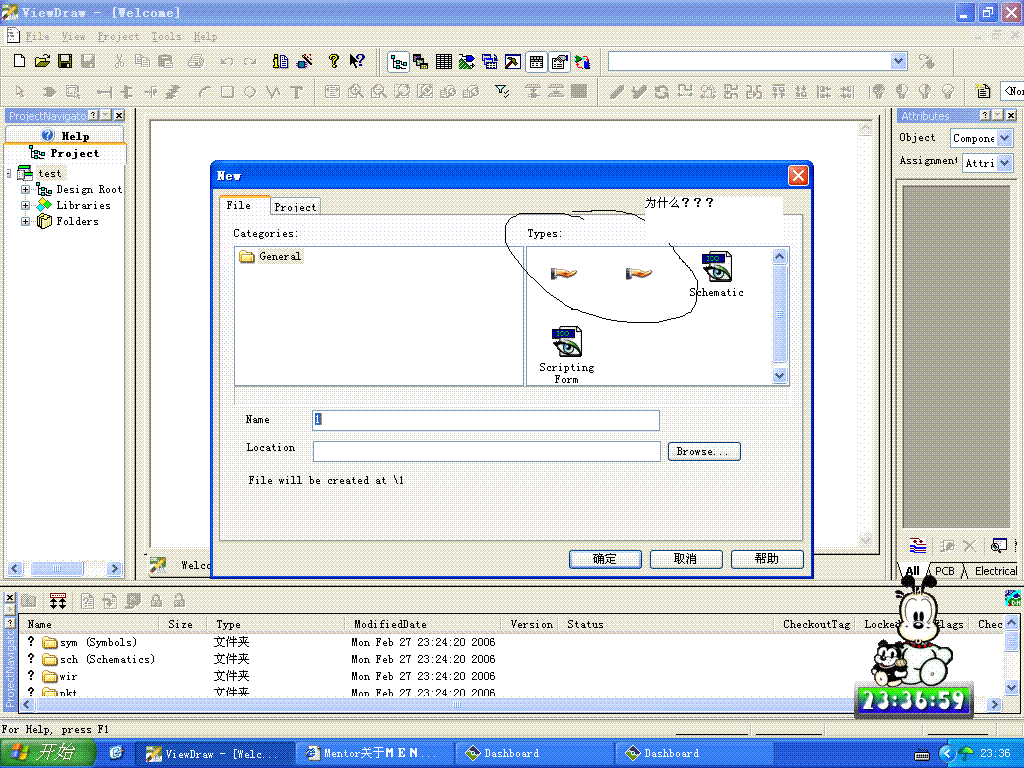Image resolution: width=1024 pixels, height=768 pixels.
Task: Click the striped lines icon under Attributes panel
Action: click(x=918, y=545)
